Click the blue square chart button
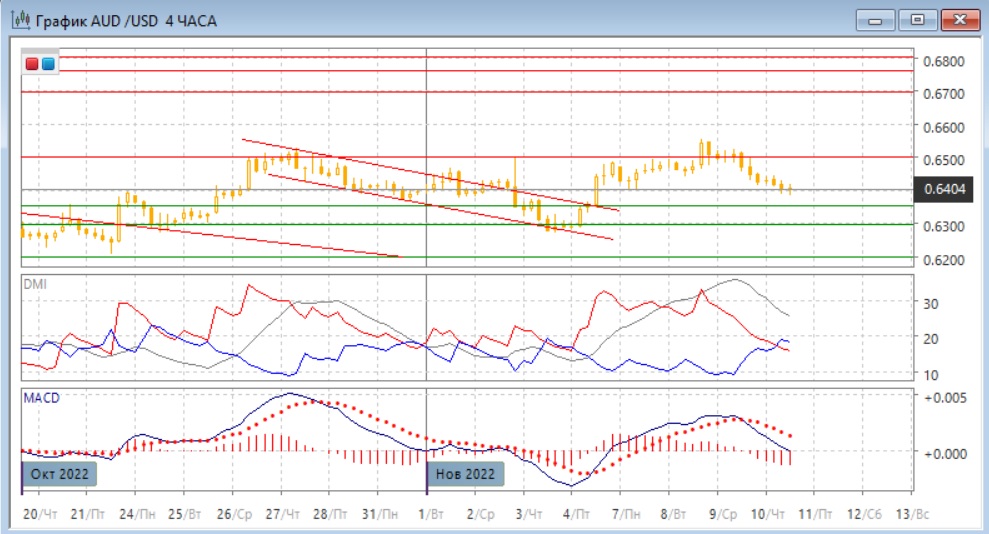This screenshot has width=989, height=534. point(48,64)
